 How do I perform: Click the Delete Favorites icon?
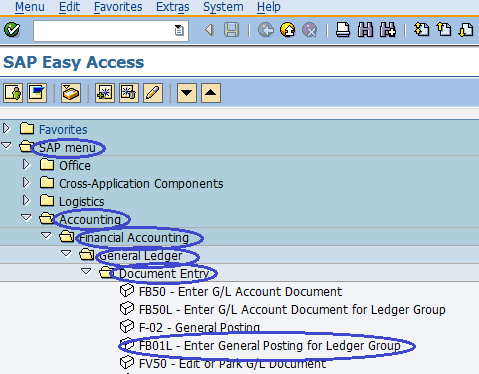click(x=129, y=93)
